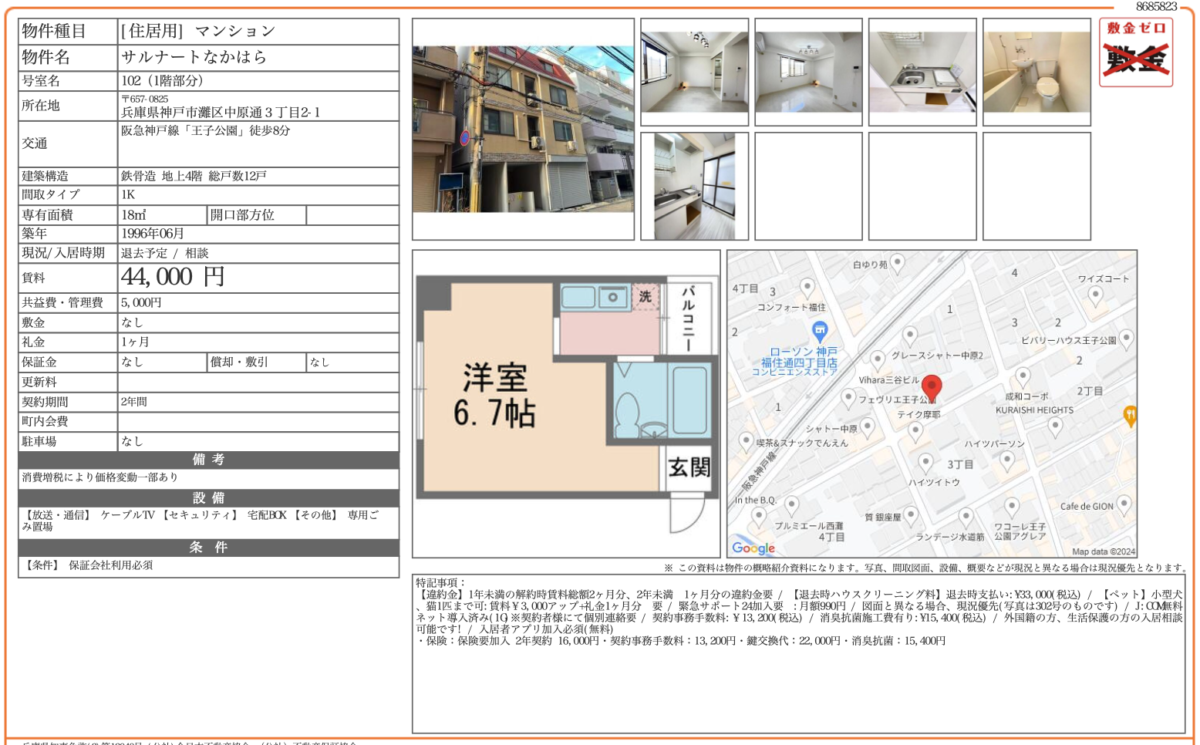Image resolution: width=1200 pixels, height=745 pixels.
Task: Click the structure text 鉄骨造 地上4階 総戸数12戸
Action: tap(194, 176)
